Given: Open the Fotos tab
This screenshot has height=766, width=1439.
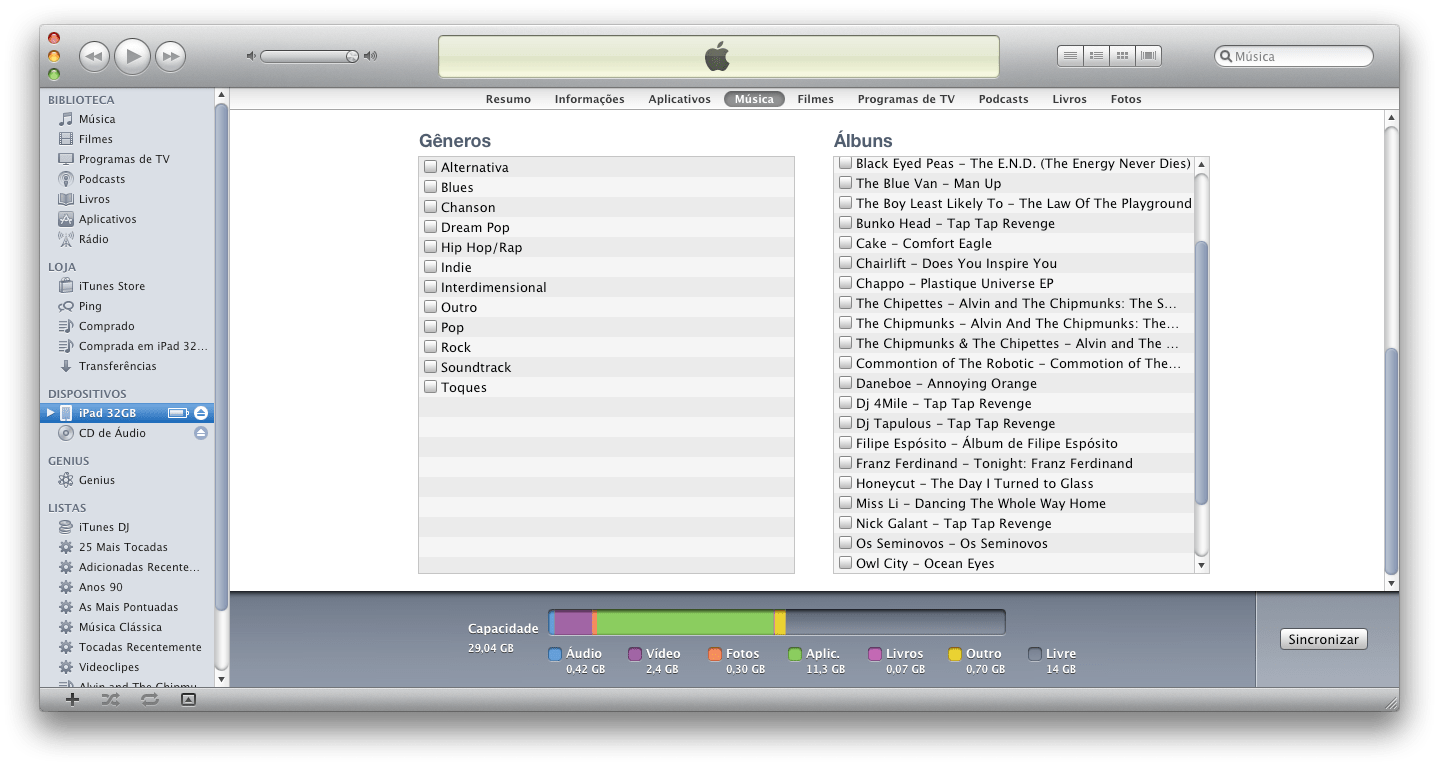Looking at the screenshot, I should [x=1125, y=99].
